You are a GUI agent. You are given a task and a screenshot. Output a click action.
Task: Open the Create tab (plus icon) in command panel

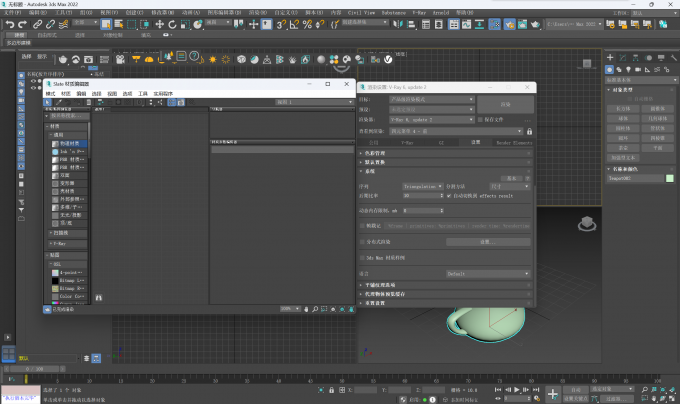(610, 57)
